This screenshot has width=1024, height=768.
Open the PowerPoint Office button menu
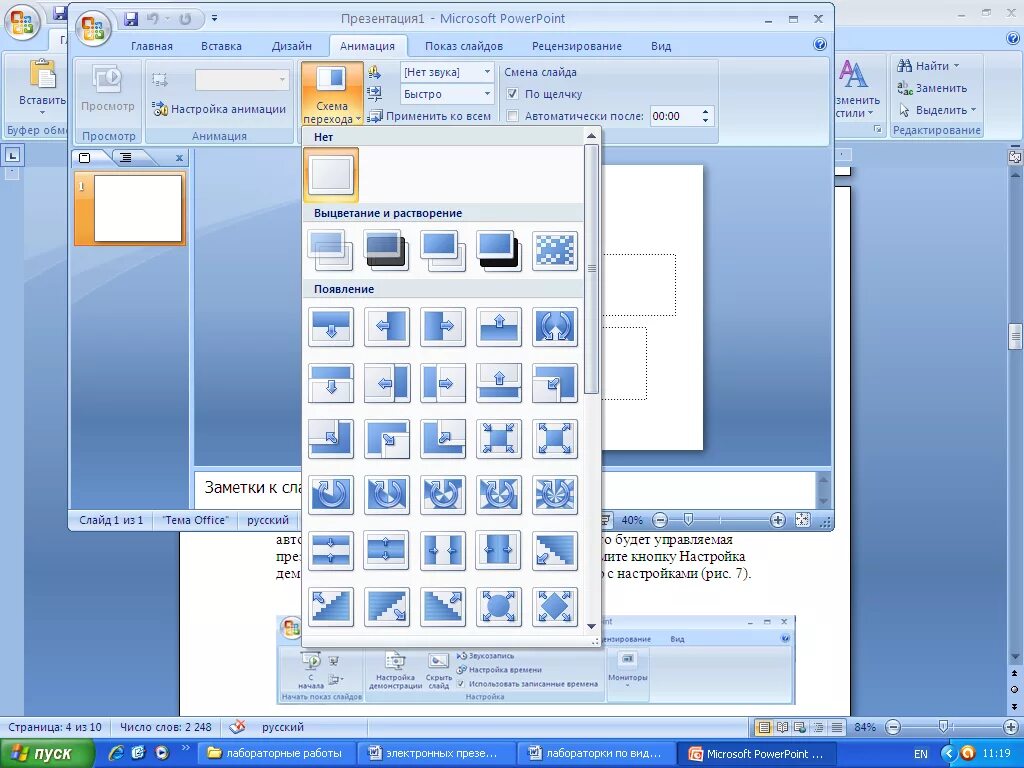point(93,29)
